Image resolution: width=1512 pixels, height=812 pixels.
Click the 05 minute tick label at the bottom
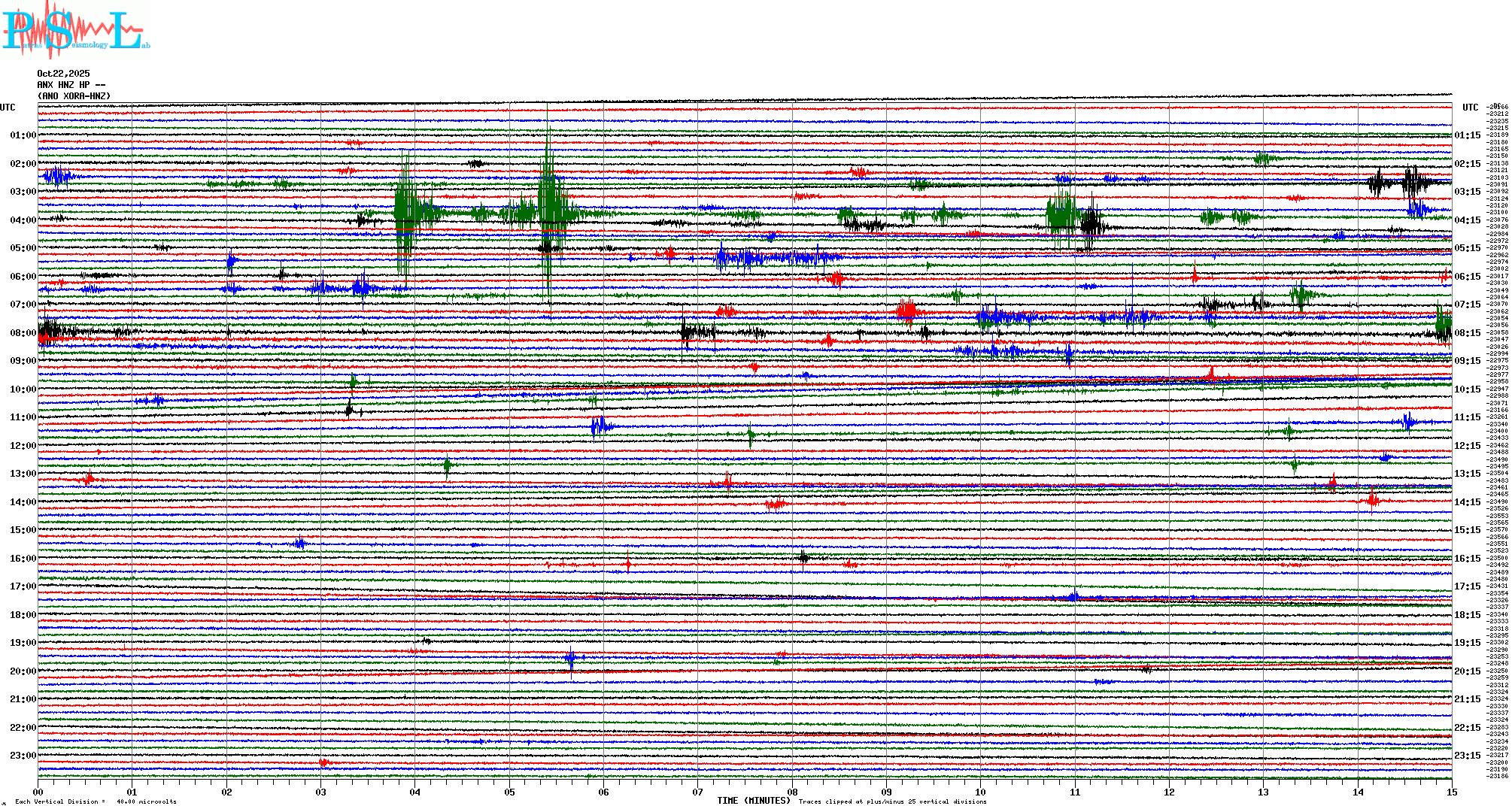pos(509,792)
